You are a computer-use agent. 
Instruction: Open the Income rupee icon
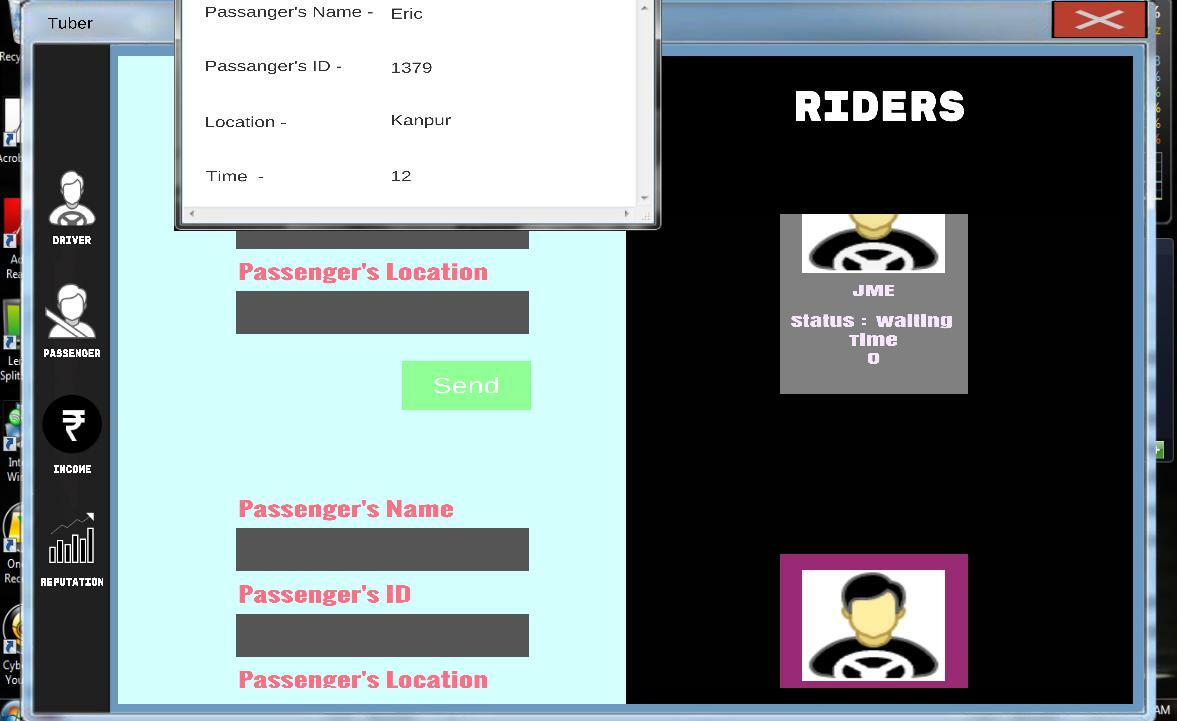pos(72,425)
